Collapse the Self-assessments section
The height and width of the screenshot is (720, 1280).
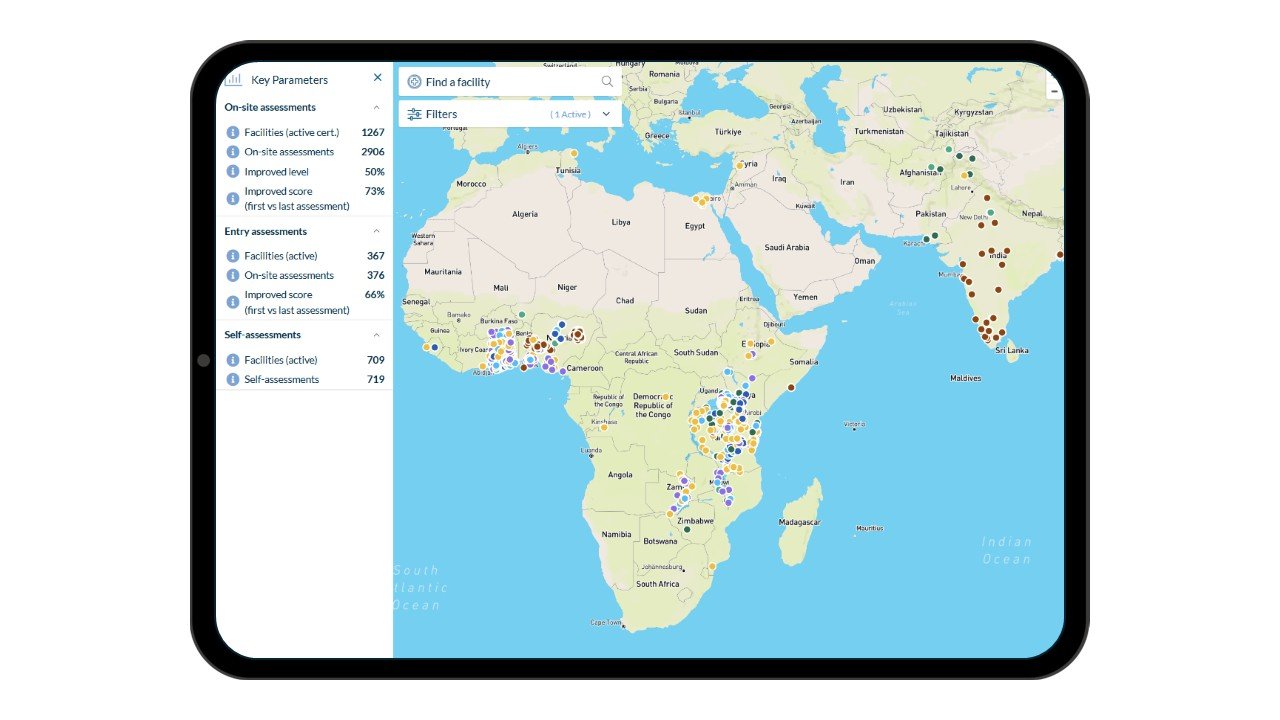[376, 335]
